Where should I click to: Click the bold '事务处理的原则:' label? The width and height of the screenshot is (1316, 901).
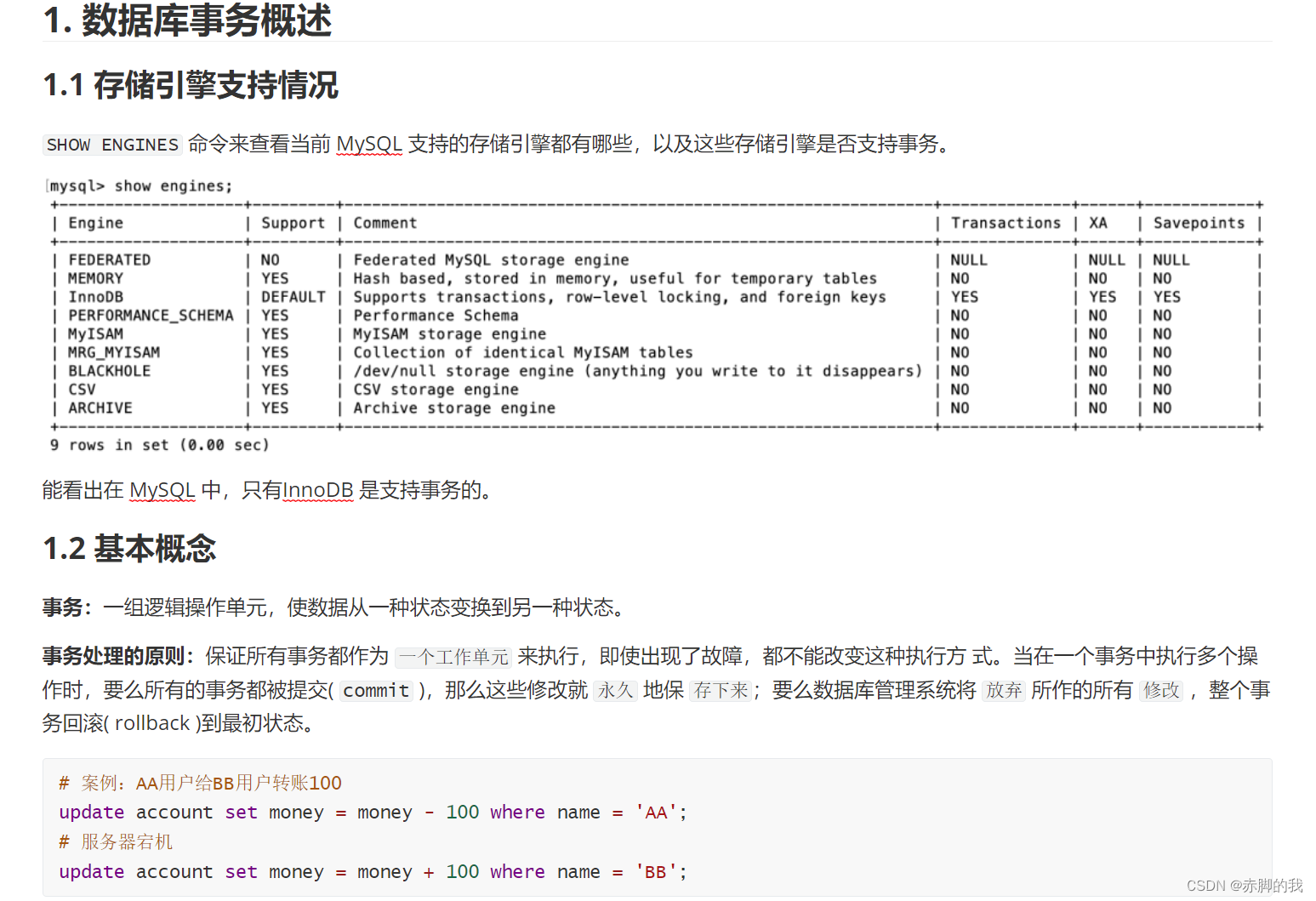pos(118,656)
